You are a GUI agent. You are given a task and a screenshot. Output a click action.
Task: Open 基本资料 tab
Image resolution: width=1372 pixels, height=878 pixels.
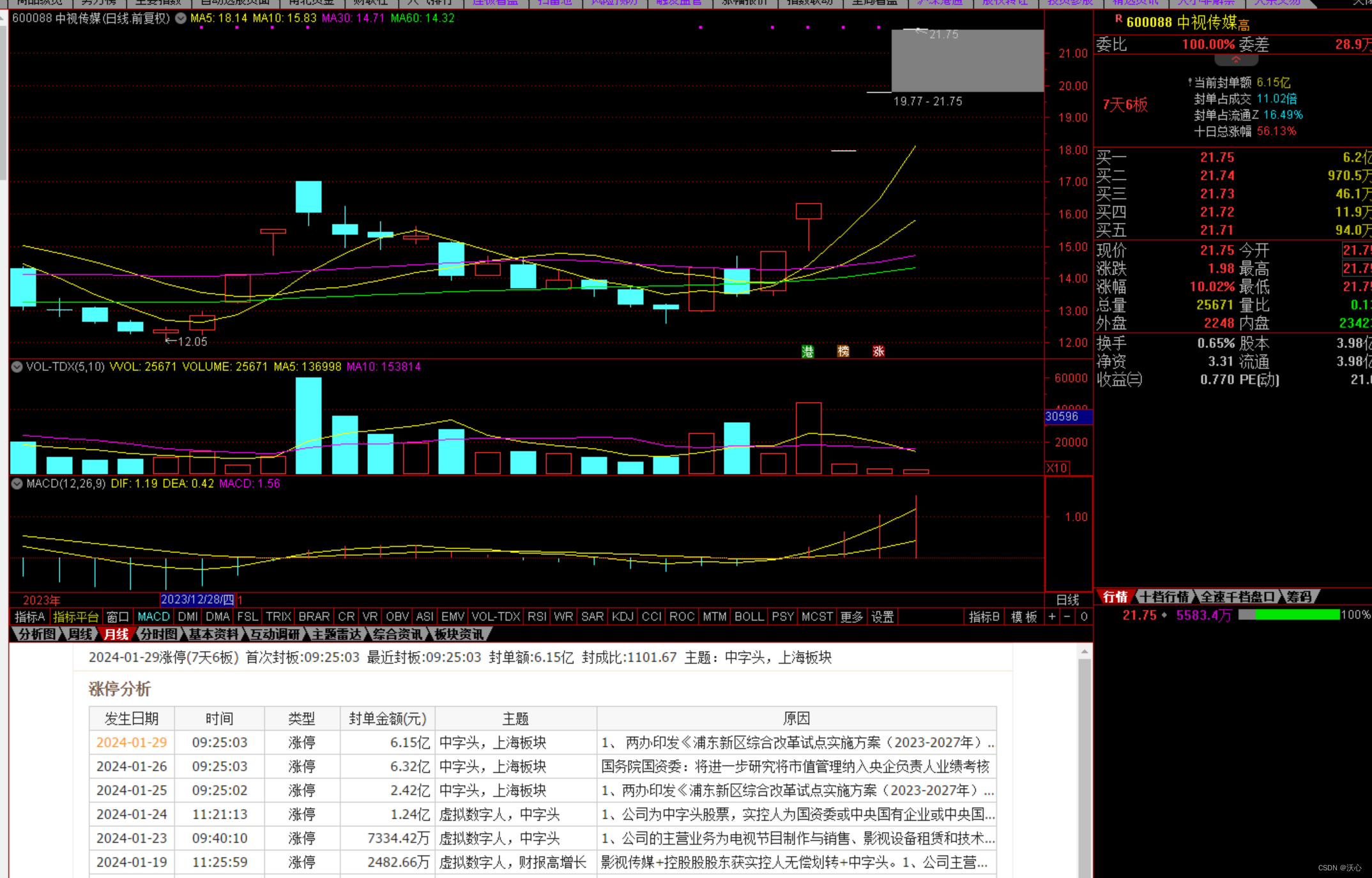tap(214, 634)
